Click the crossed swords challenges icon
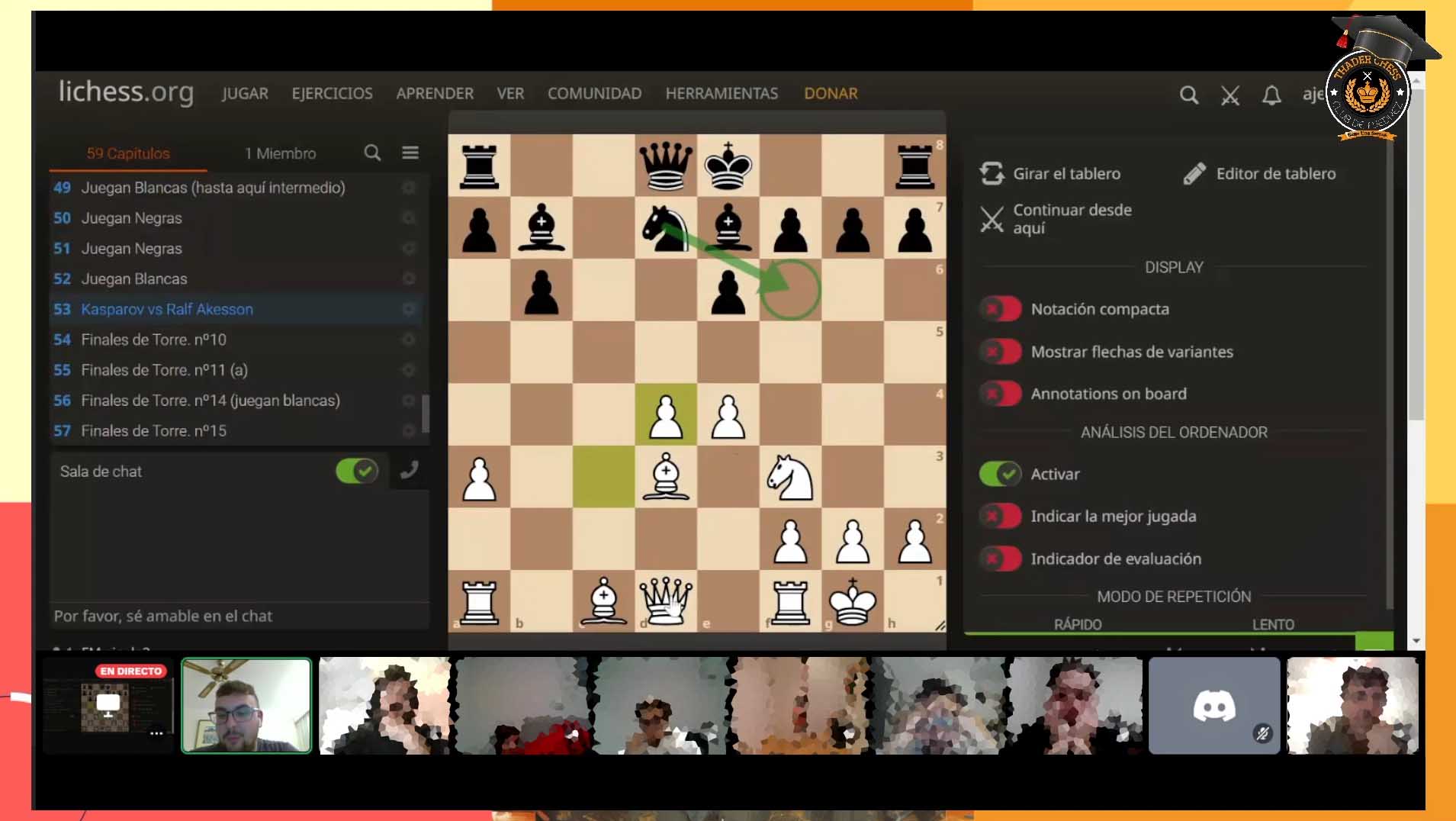 pos(1229,95)
